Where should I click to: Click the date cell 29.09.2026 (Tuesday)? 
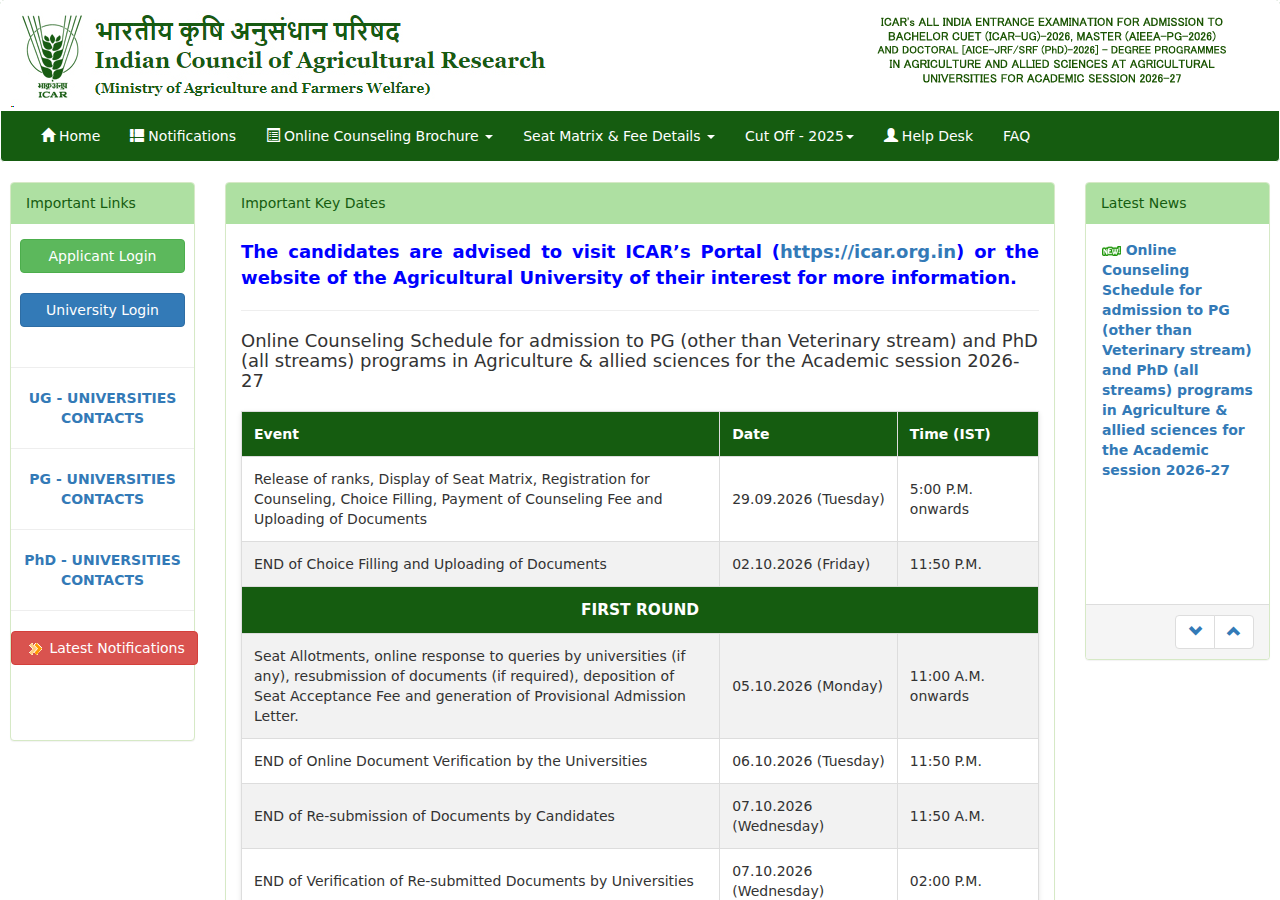[x=808, y=499]
